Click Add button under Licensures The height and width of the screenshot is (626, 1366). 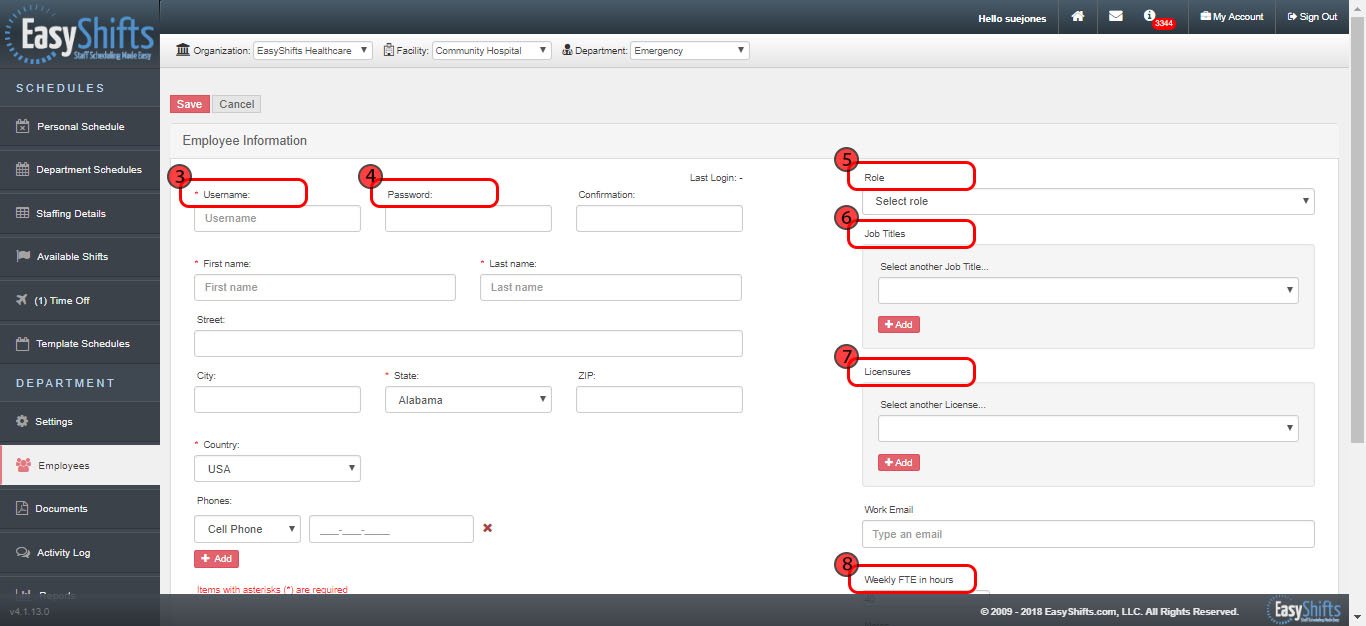tap(898, 463)
